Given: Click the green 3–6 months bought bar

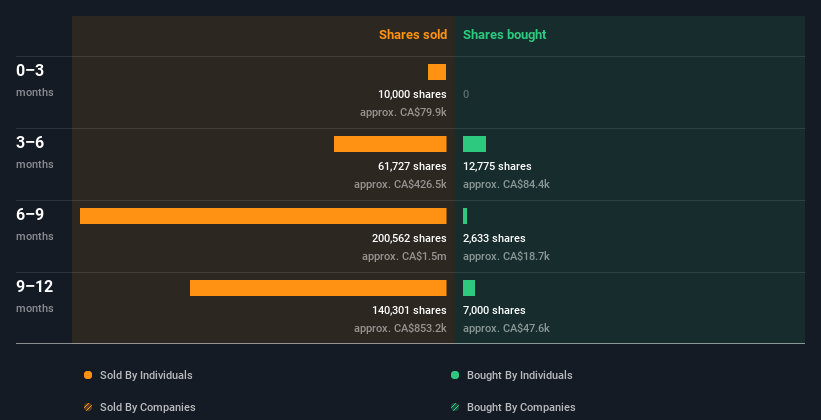Looking at the screenshot, I should coord(474,144).
